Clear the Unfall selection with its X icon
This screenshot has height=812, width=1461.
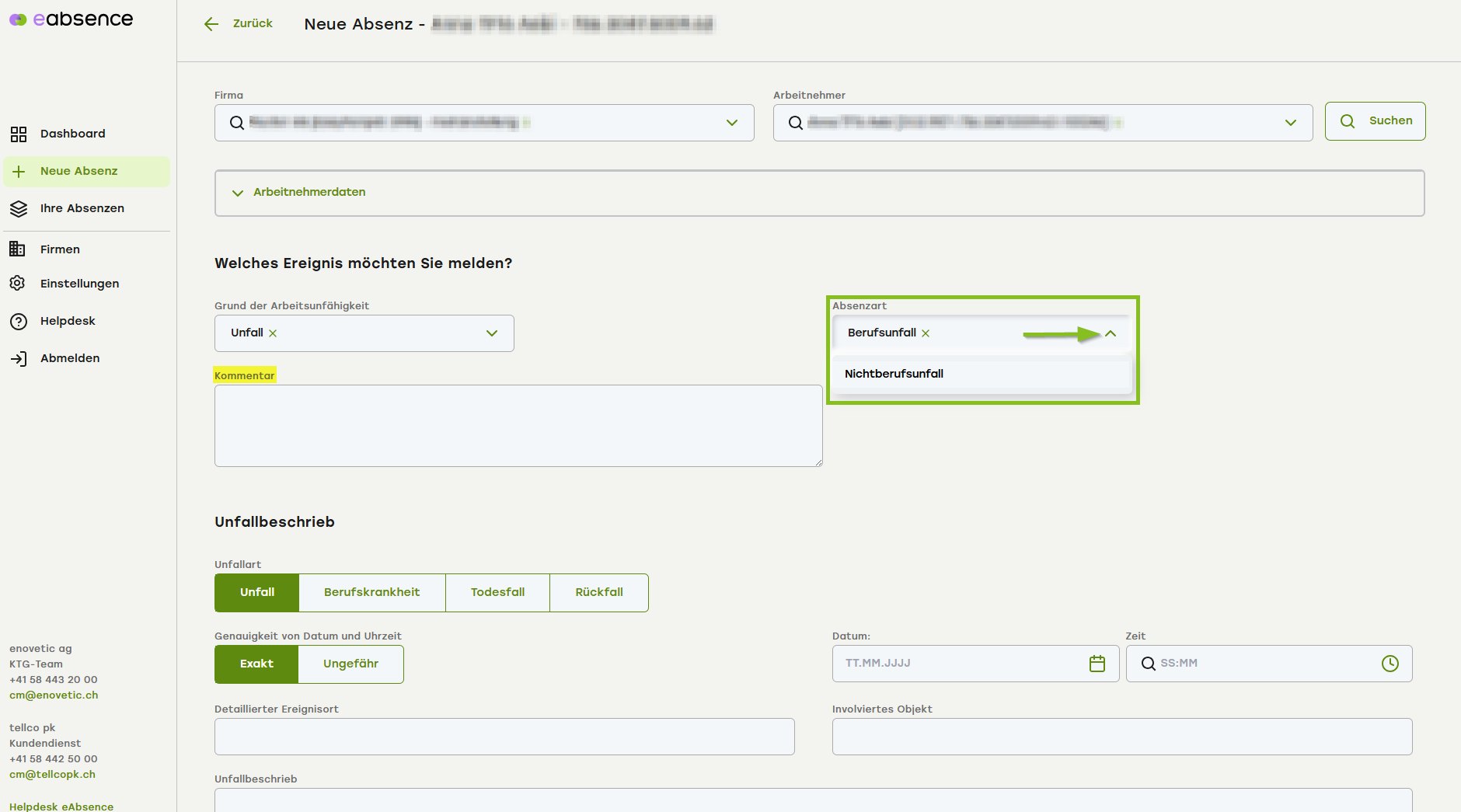273,333
